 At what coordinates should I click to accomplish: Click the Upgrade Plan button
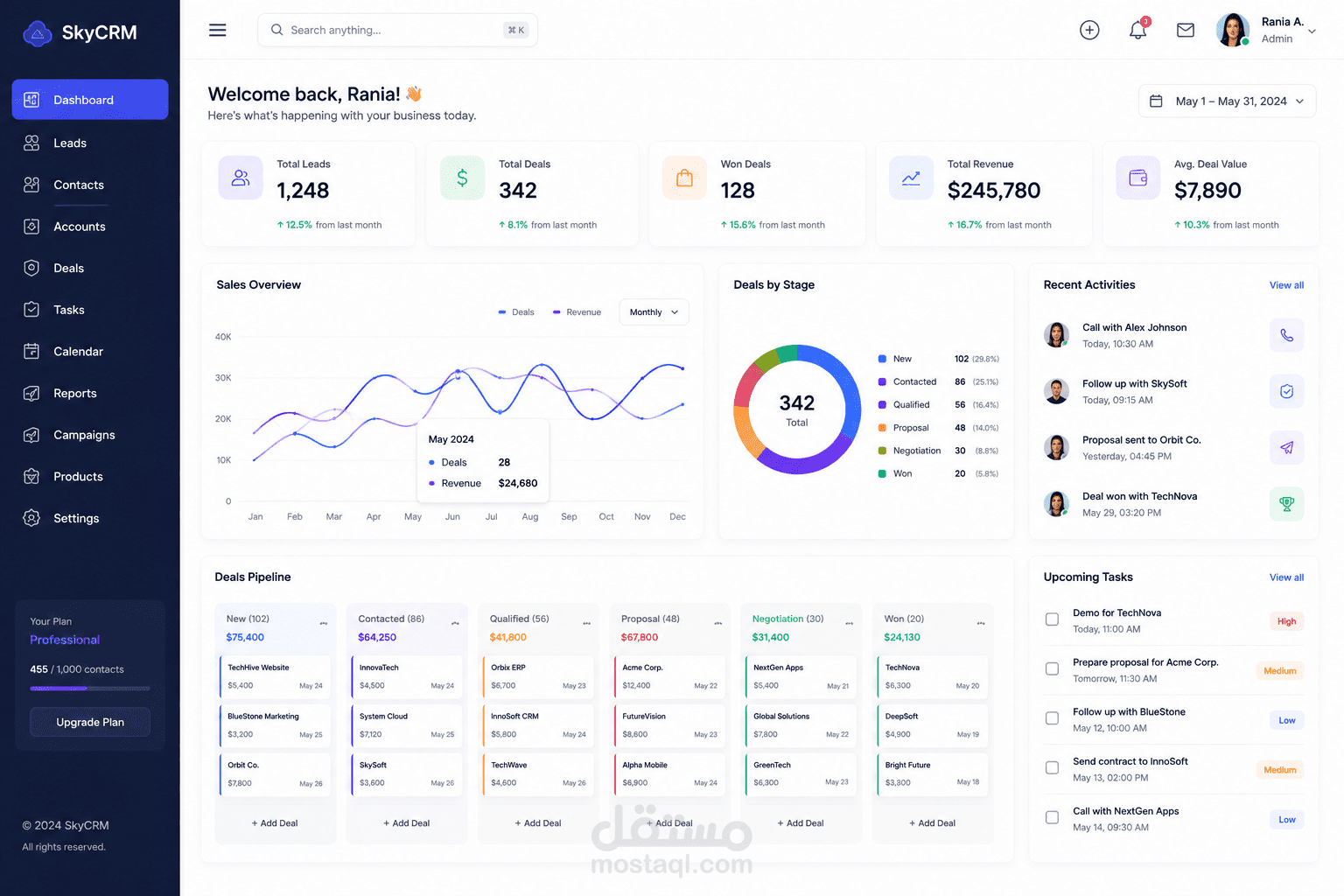[x=90, y=722]
